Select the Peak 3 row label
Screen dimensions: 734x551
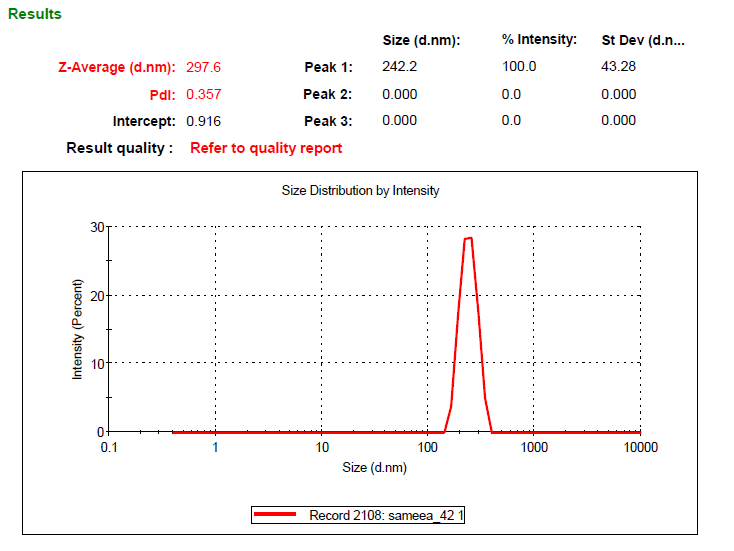[x=328, y=121]
